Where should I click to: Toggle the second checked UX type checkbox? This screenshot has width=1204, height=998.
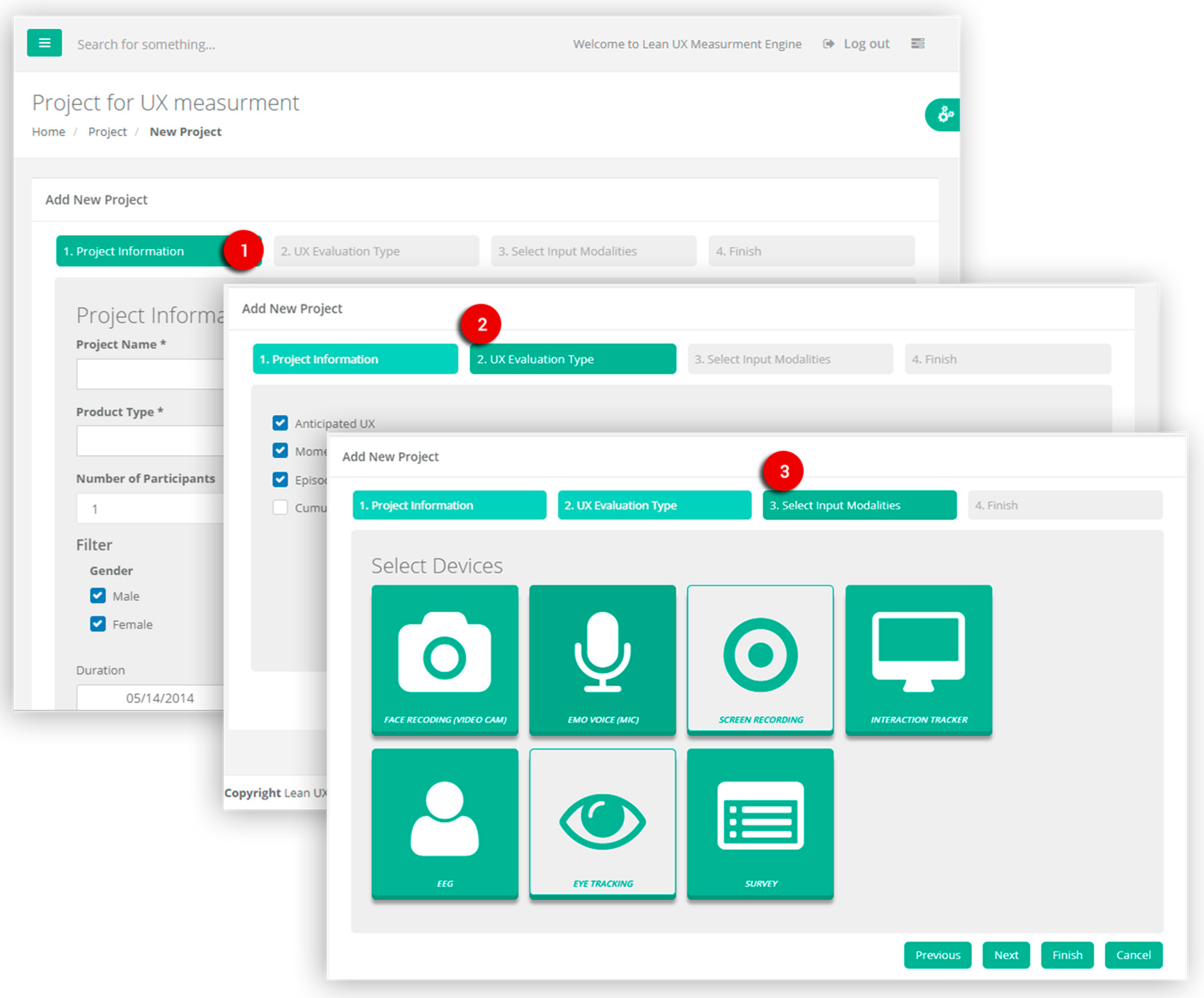pos(280,451)
